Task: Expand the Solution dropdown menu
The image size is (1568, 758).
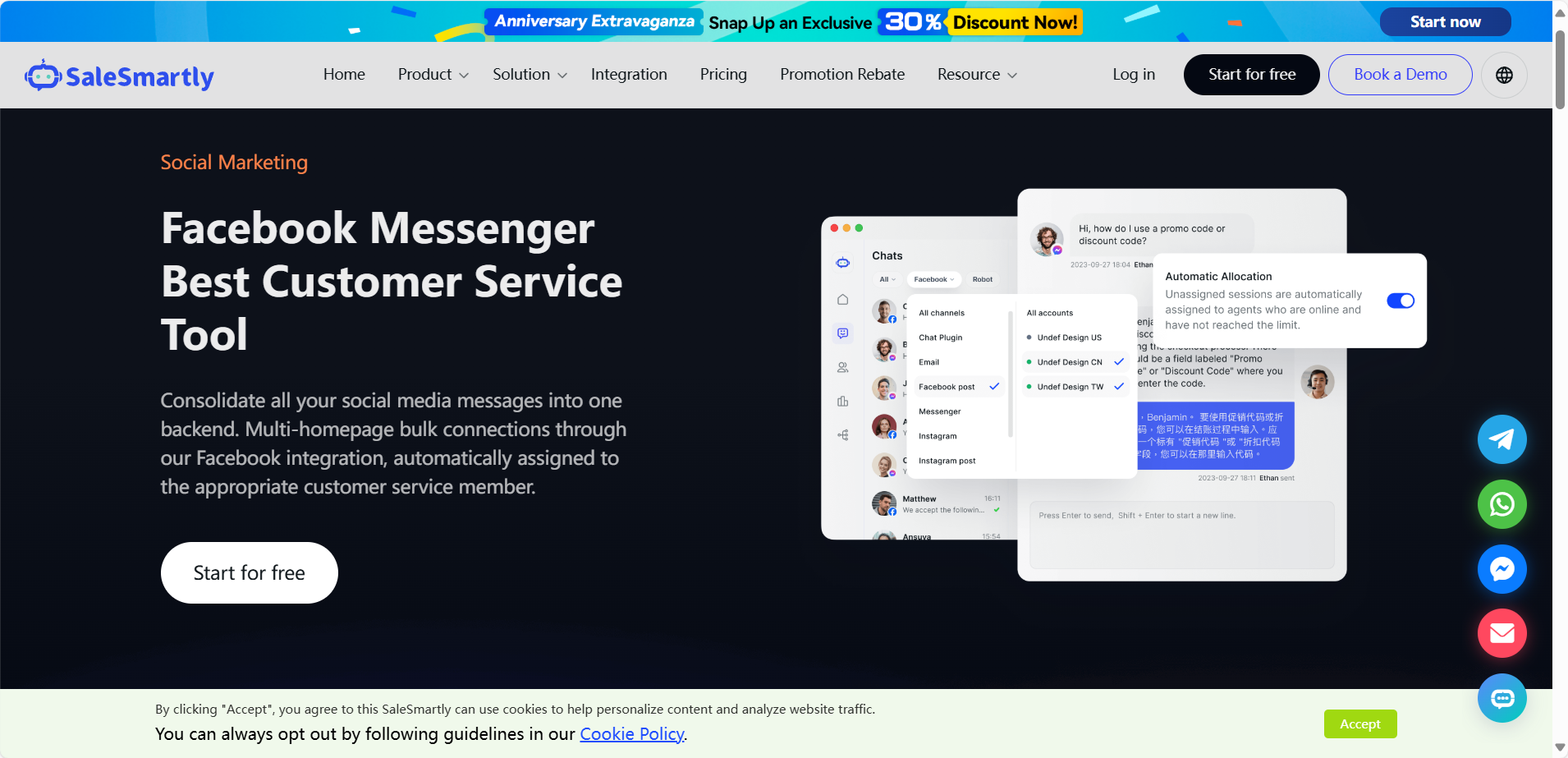Action: (530, 75)
